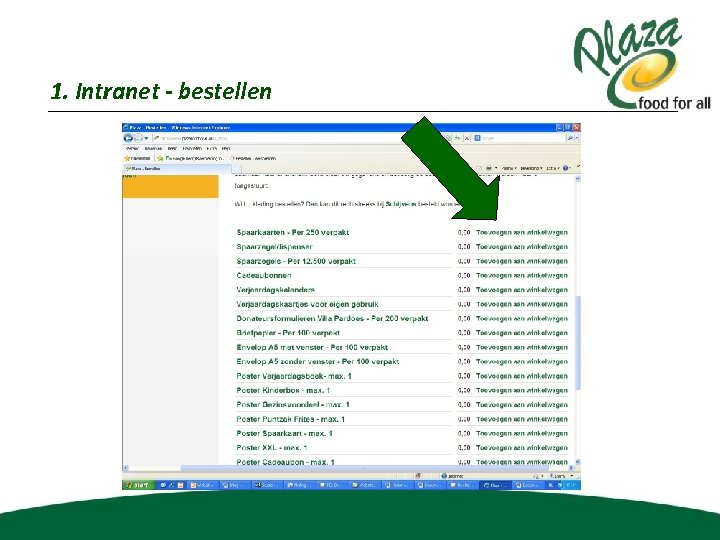Add Poster Puntzak Frites to winkelwagen
Screen dimensions: 720x540
522,419
